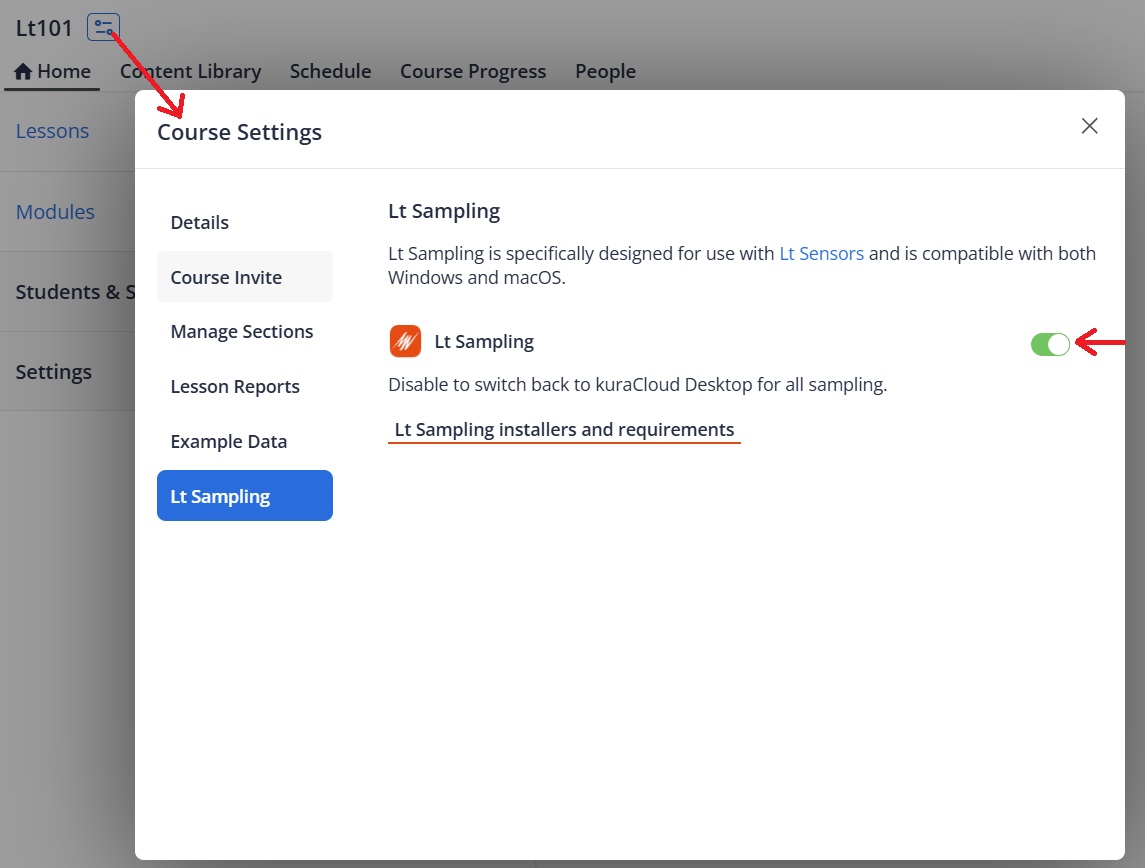Click the Home house icon
Viewport: 1145px width, 868px height.
pos(23,72)
